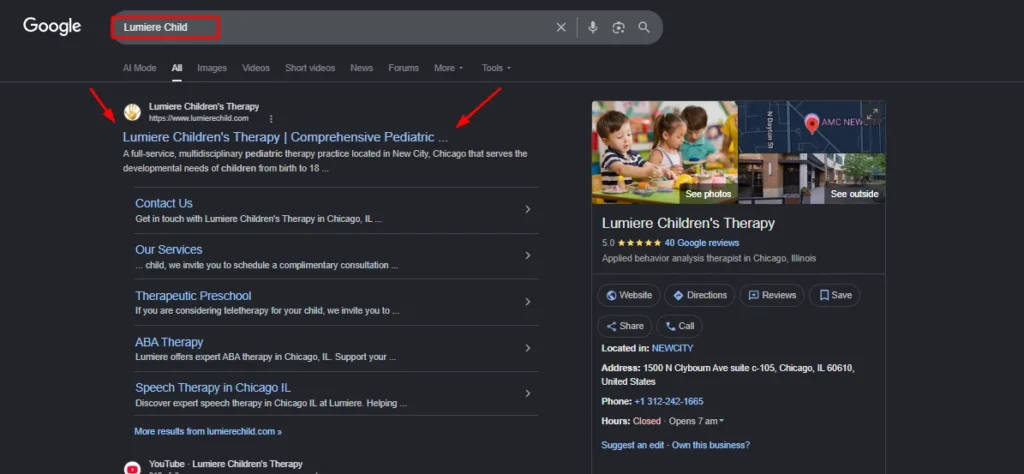Click the chevron on Our Services row

click(x=528, y=256)
